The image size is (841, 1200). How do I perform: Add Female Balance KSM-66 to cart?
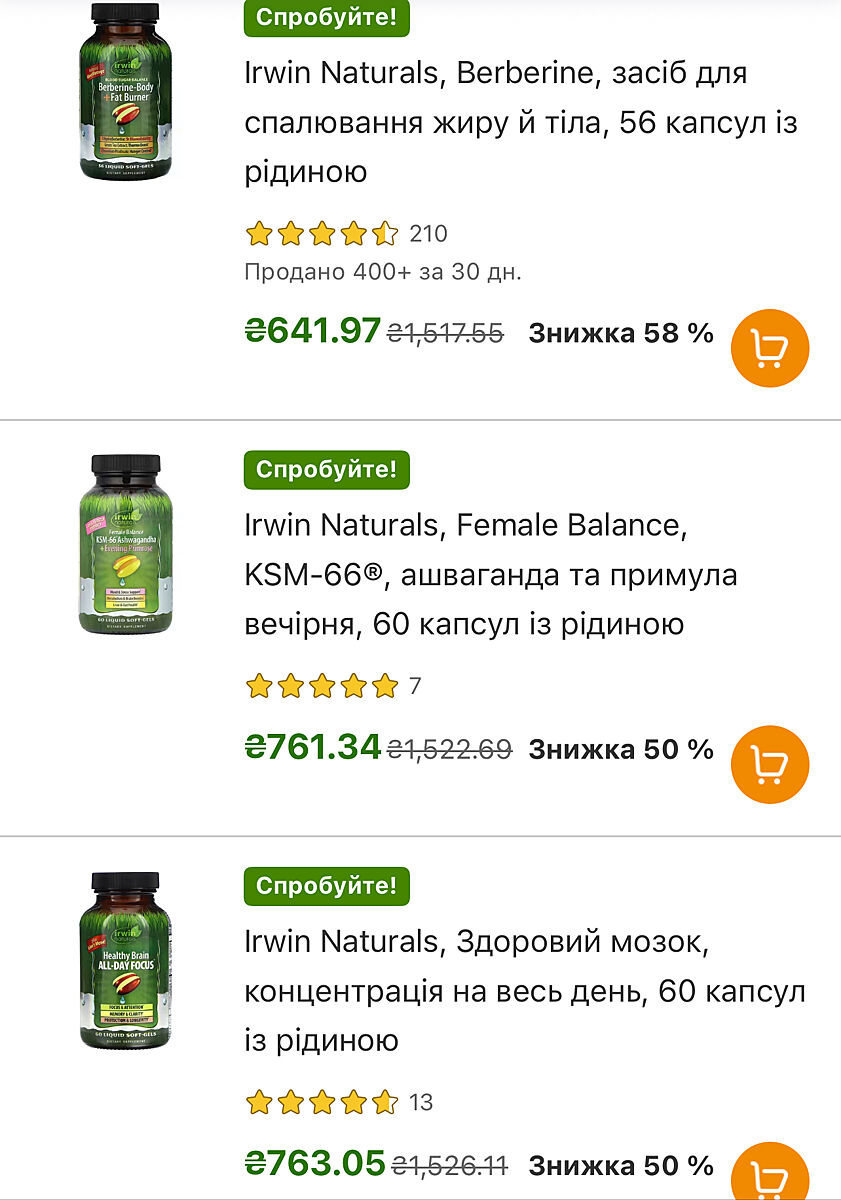(x=769, y=765)
